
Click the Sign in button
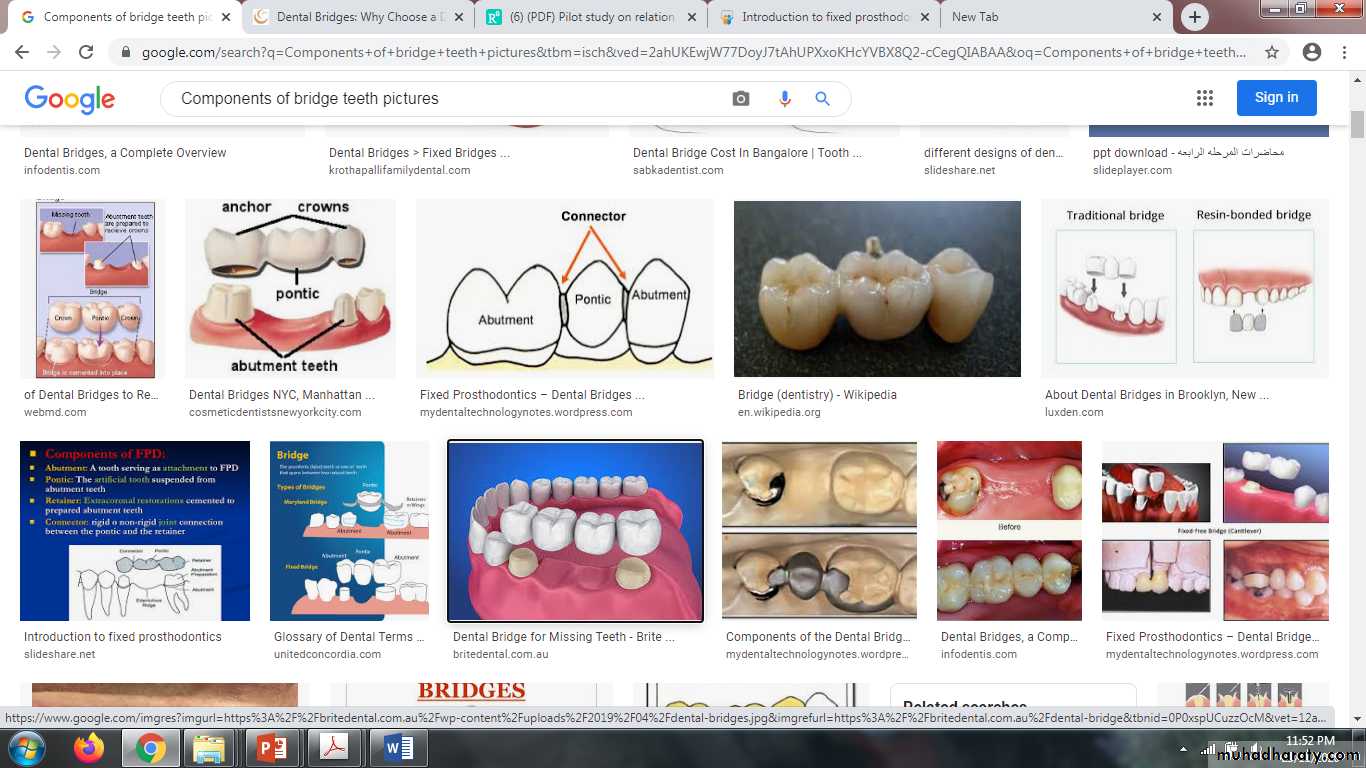click(x=1276, y=97)
